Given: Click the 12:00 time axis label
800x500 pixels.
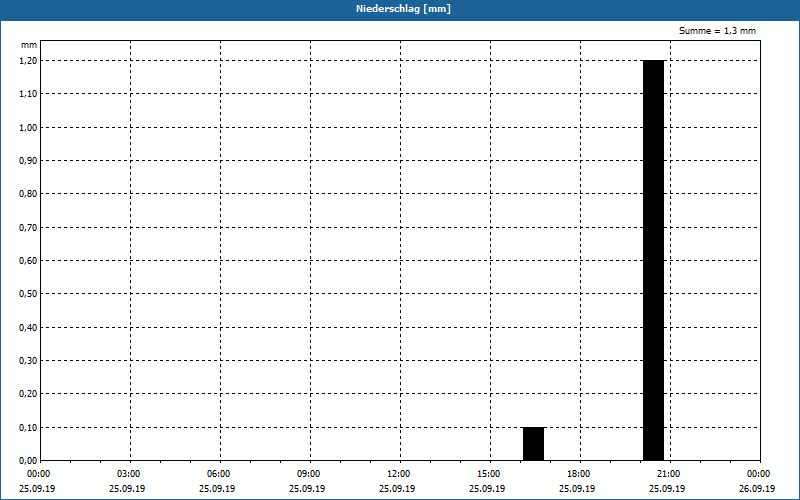Looking at the screenshot, I should point(398,474).
